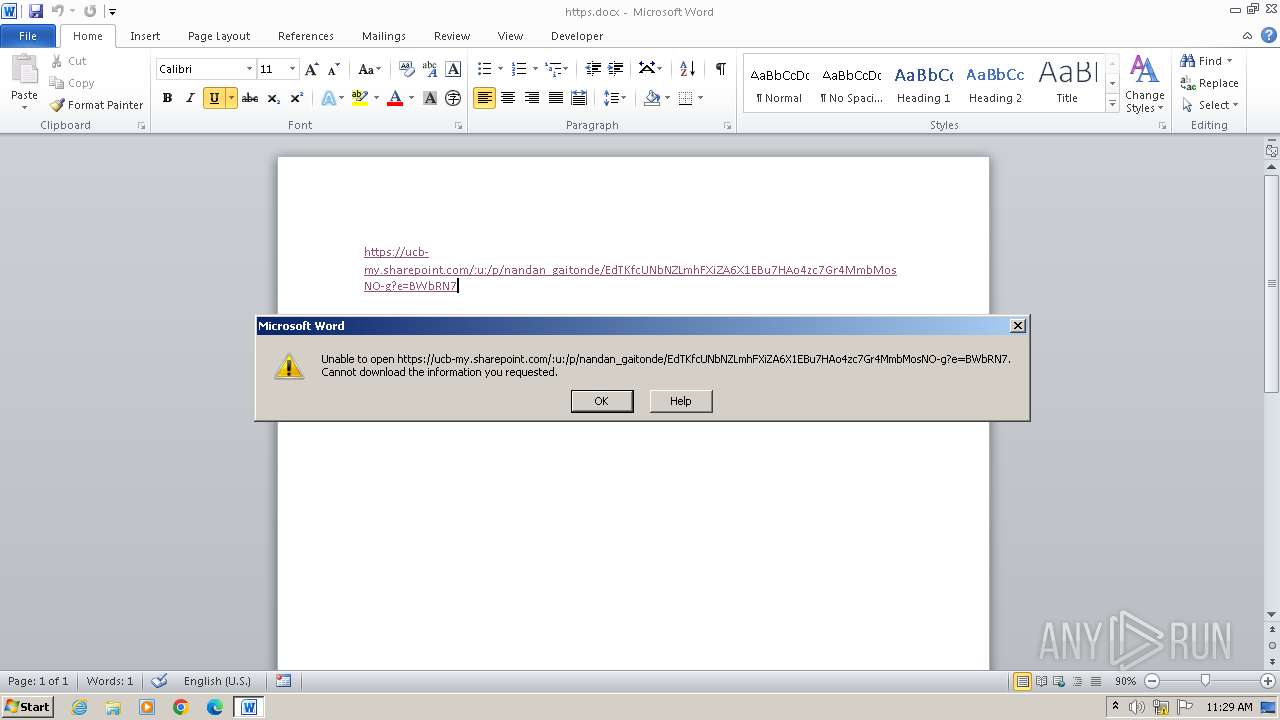1280x720 pixels.
Task: Click the 90% zoom level indicator
Action: (x=1125, y=681)
